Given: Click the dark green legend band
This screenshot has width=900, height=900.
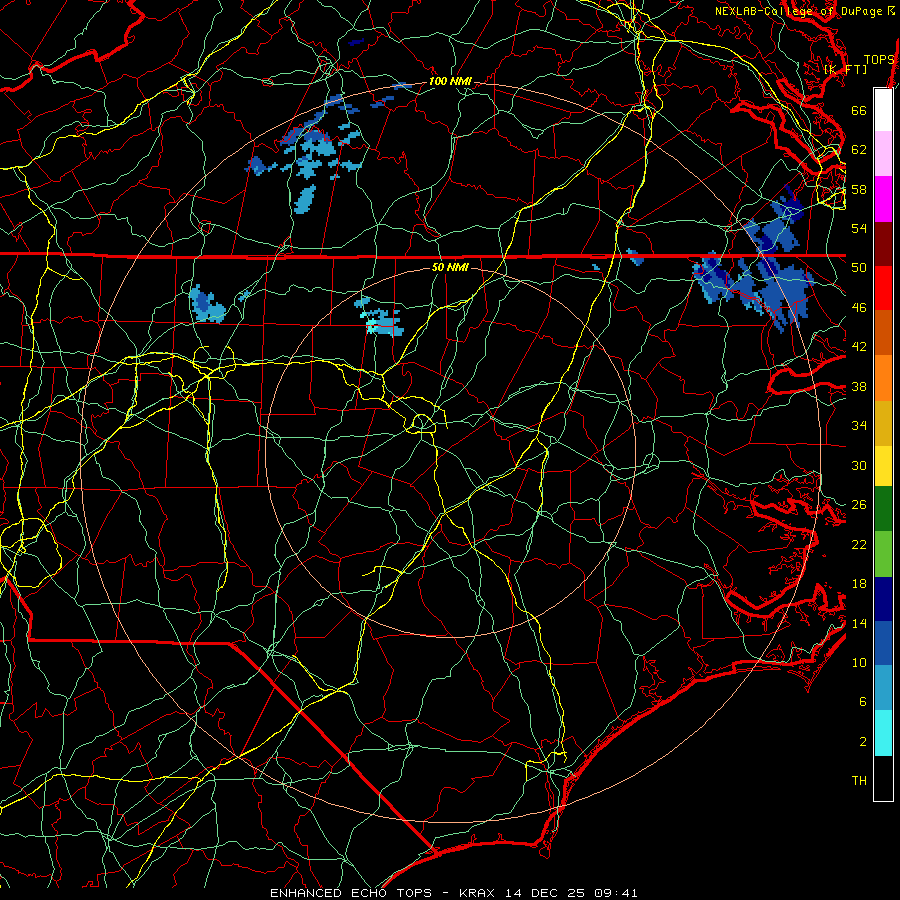Looking at the screenshot, I should coord(883,509).
